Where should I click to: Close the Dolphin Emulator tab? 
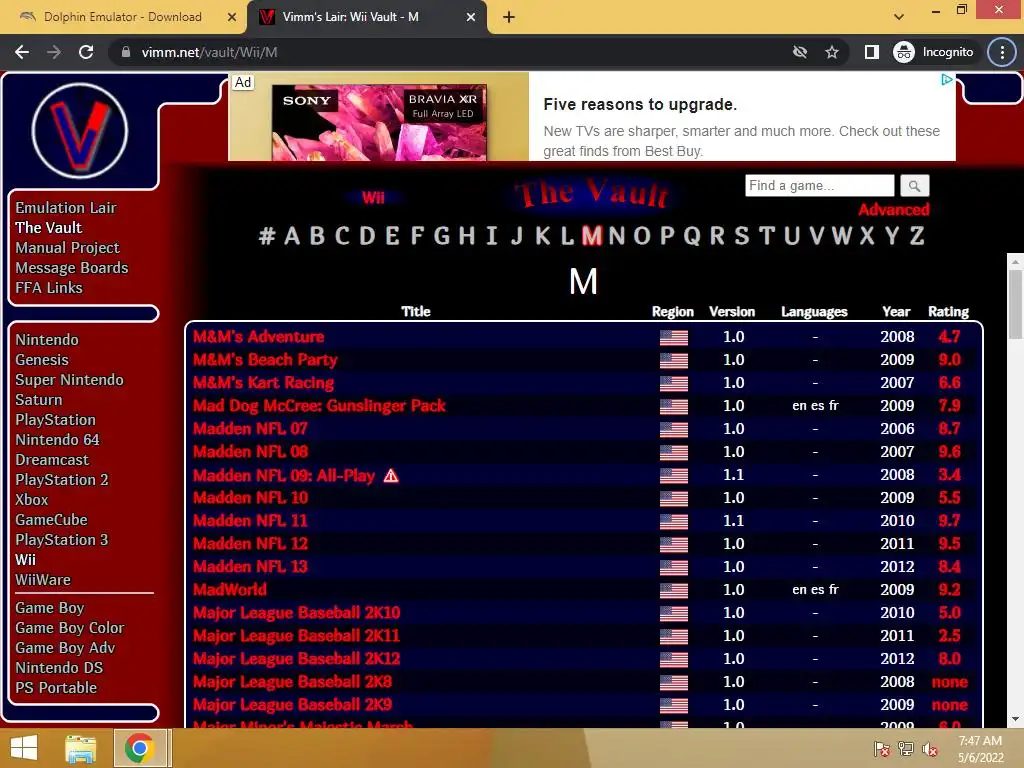click(x=232, y=17)
